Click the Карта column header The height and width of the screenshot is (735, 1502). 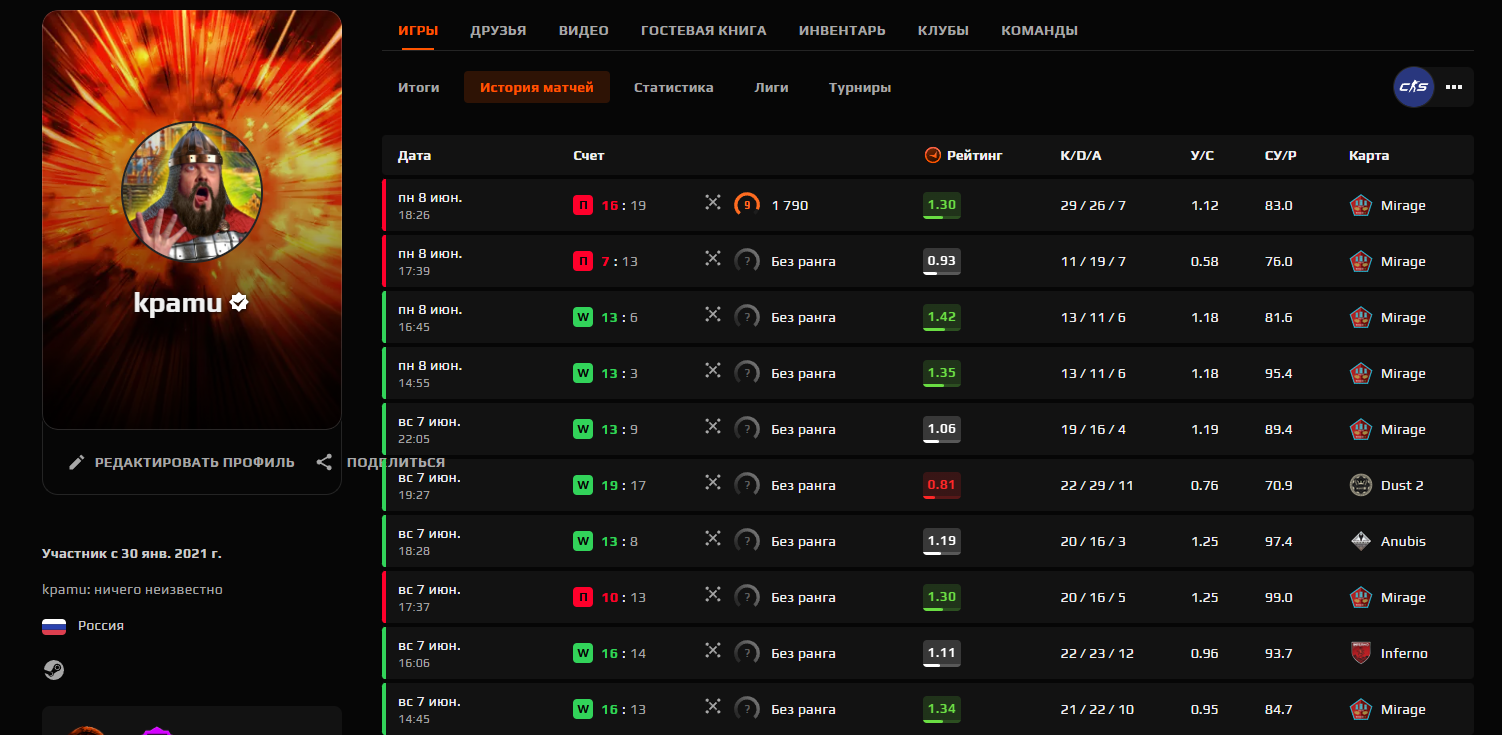click(1369, 155)
